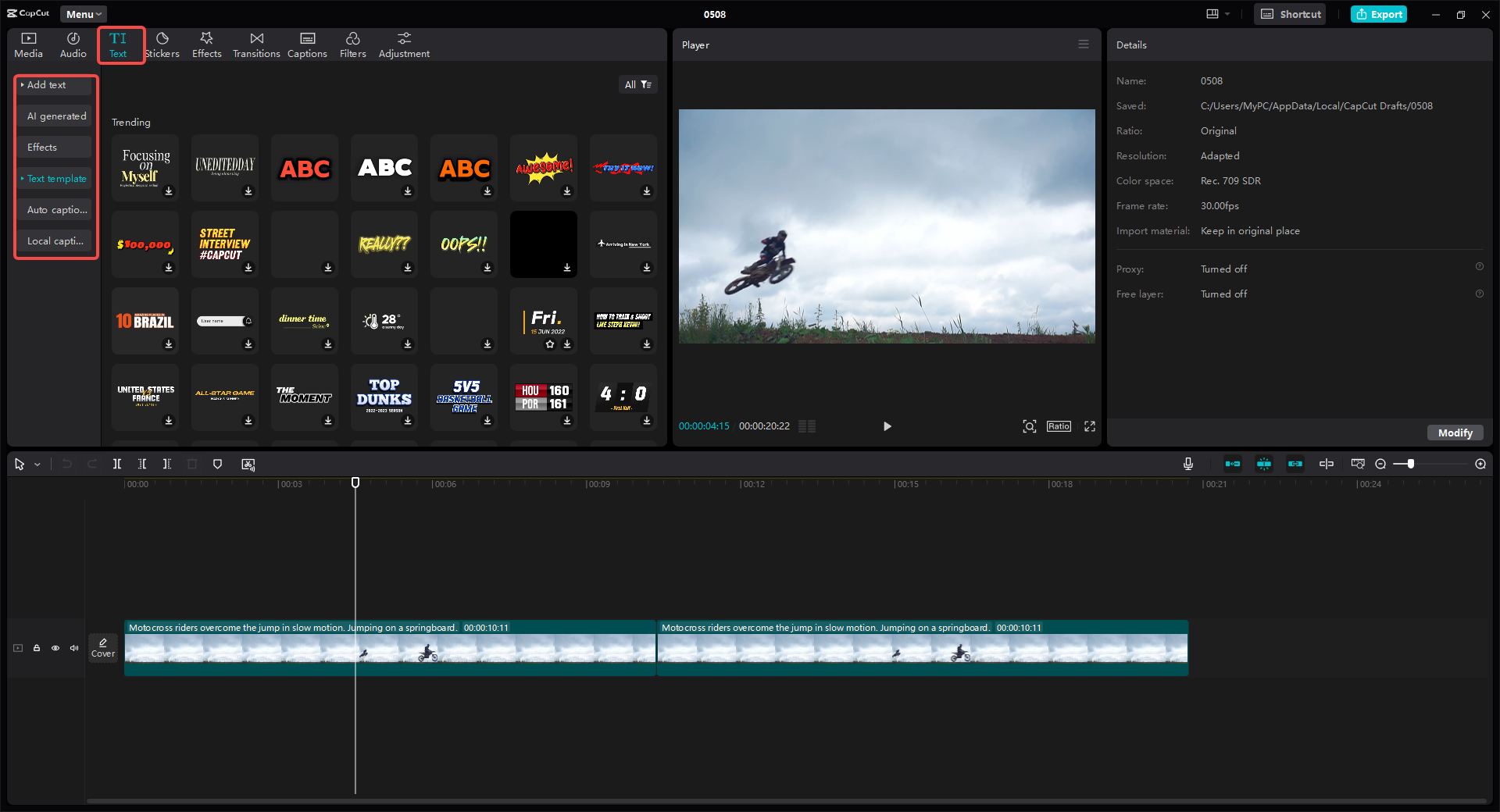Switch to the Audio tab
This screenshot has height=812, width=1500.
coord(73,45)
